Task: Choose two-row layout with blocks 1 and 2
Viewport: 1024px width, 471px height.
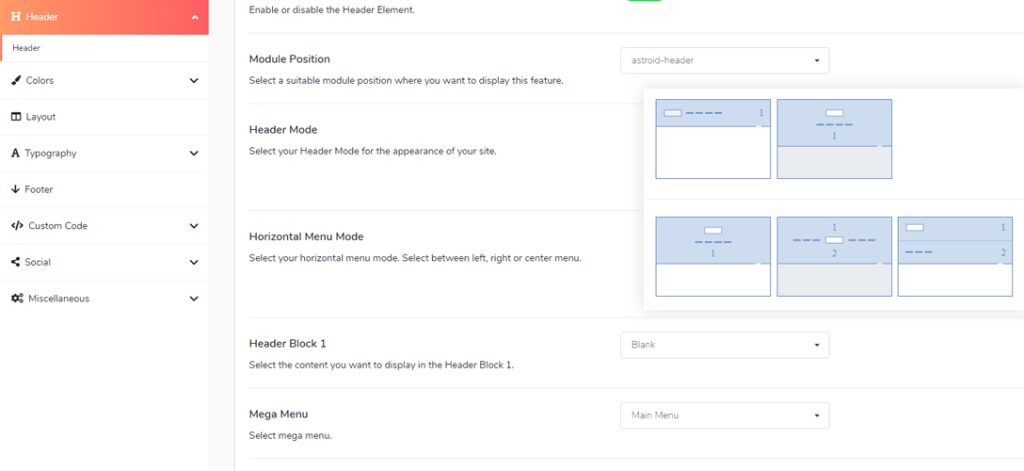Action: [x=955, y=257]
